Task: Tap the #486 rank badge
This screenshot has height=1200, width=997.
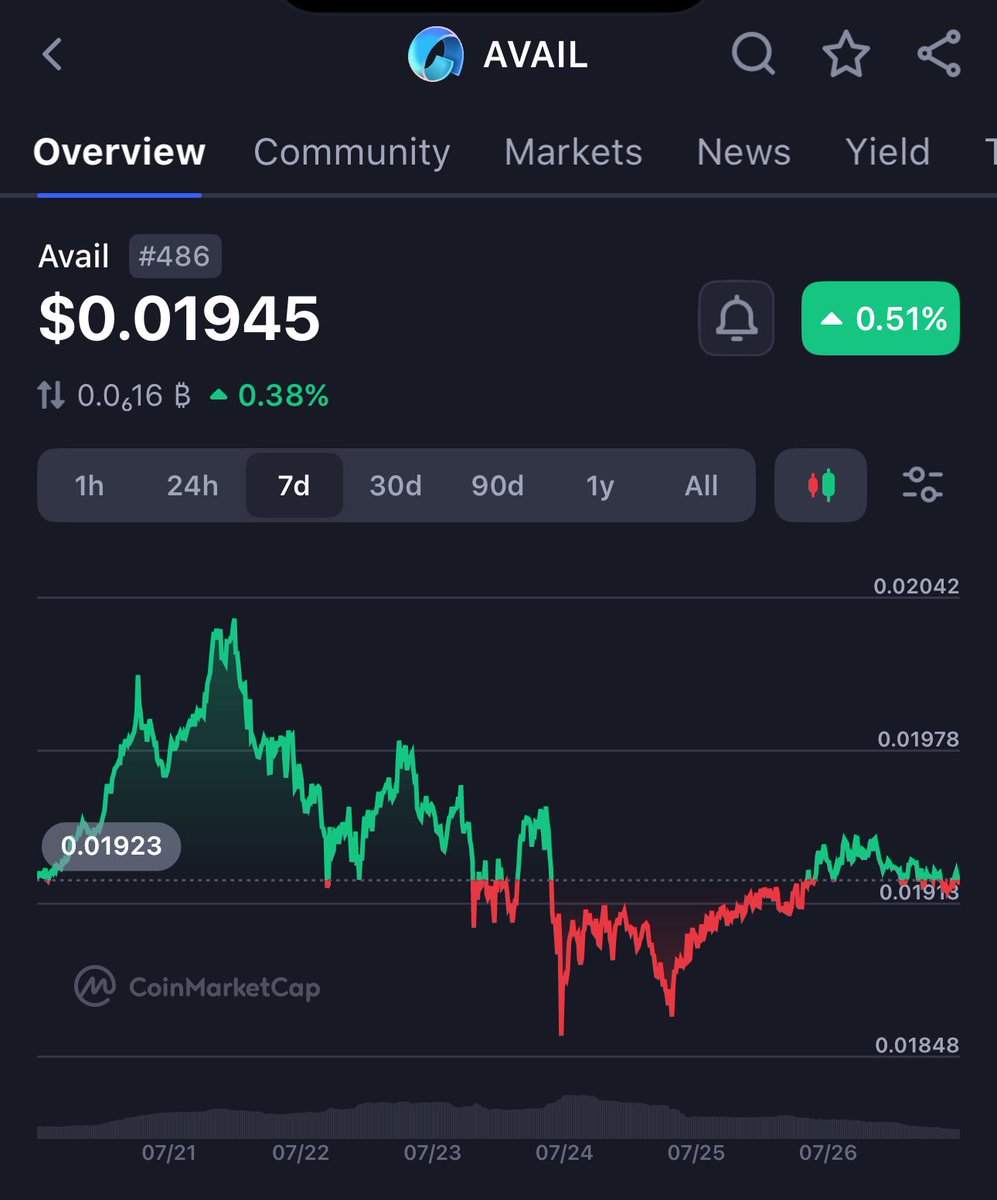Action: point(175,257)
